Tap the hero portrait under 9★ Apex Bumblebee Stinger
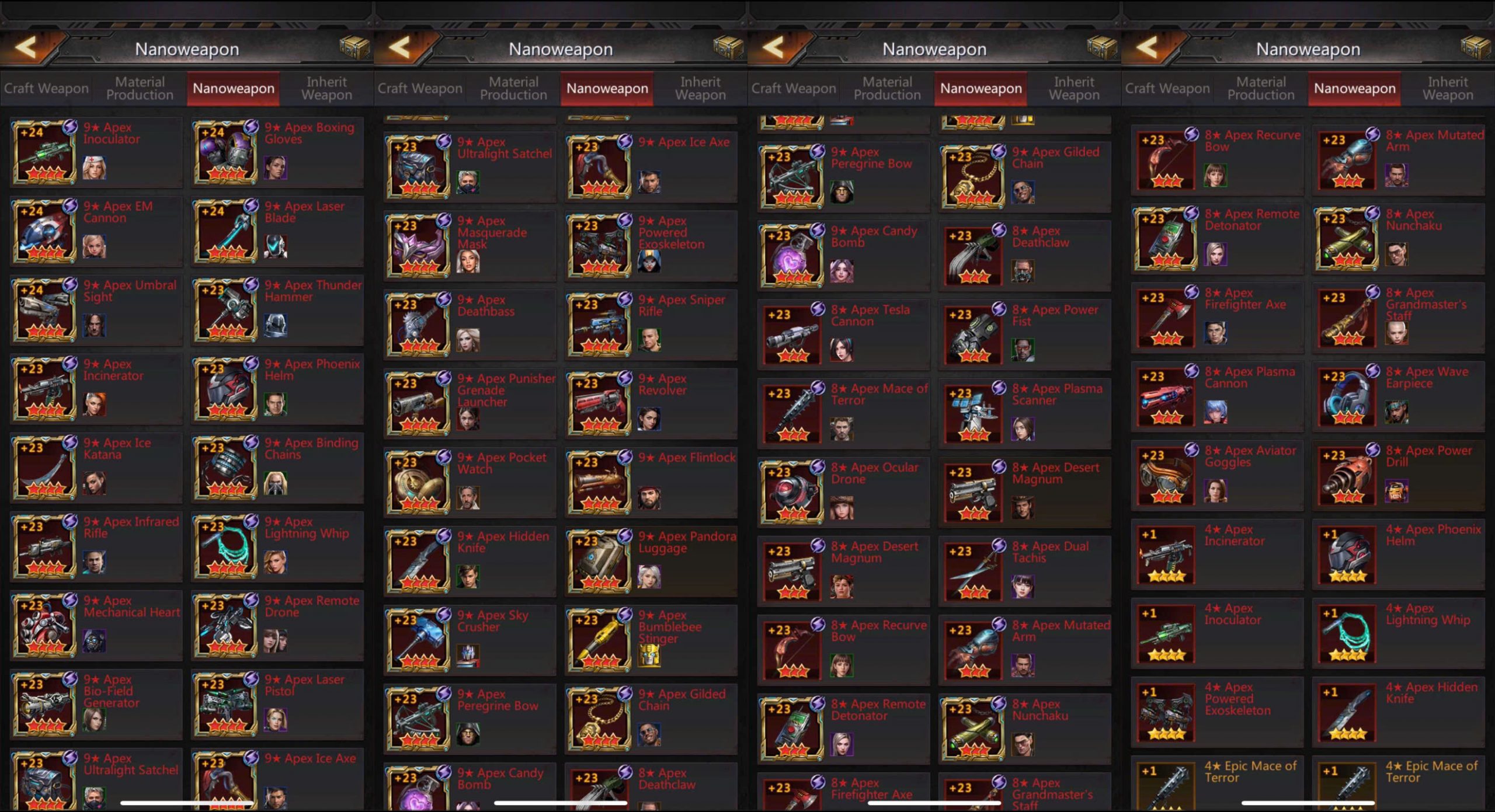The height and width of the screenshot is (812, 1495). pos(649,656)
